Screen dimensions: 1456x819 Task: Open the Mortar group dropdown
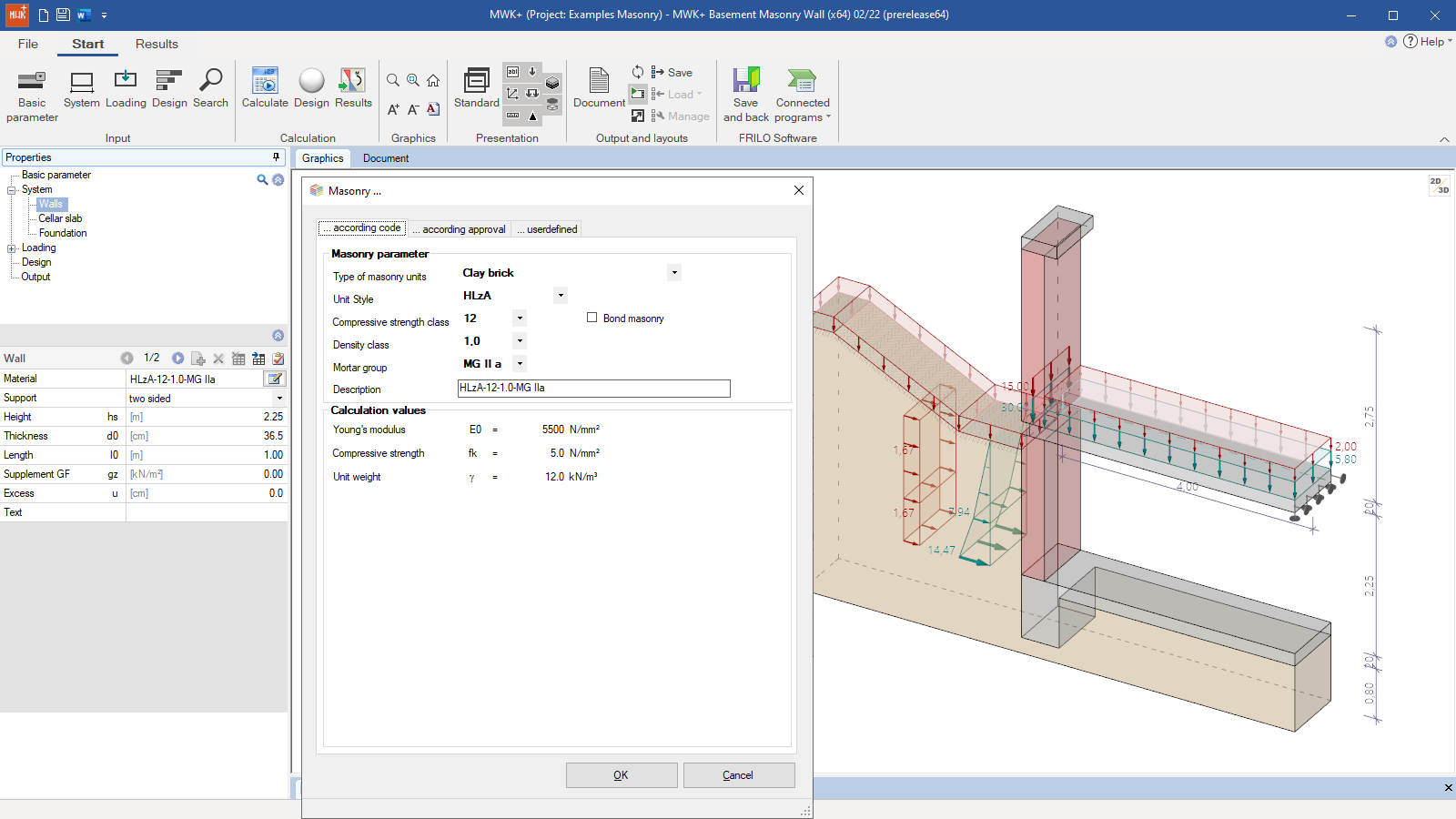point(520,363)
